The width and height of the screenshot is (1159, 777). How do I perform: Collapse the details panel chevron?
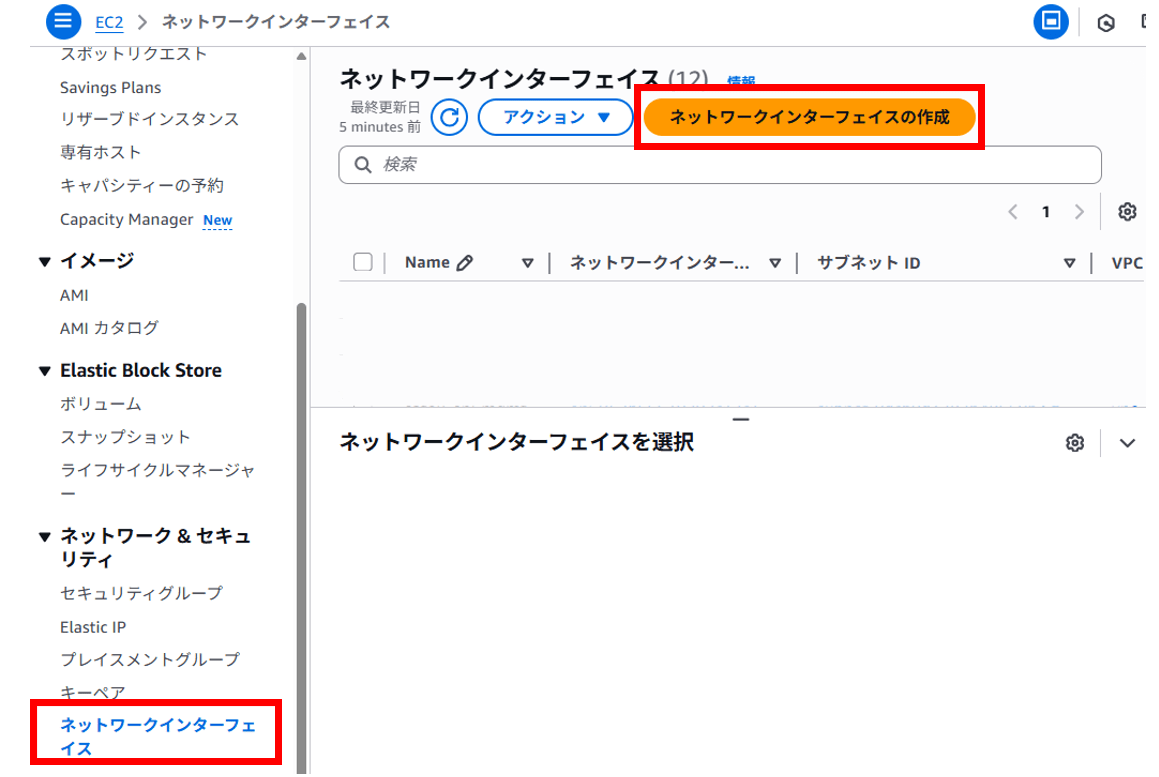1128,443
